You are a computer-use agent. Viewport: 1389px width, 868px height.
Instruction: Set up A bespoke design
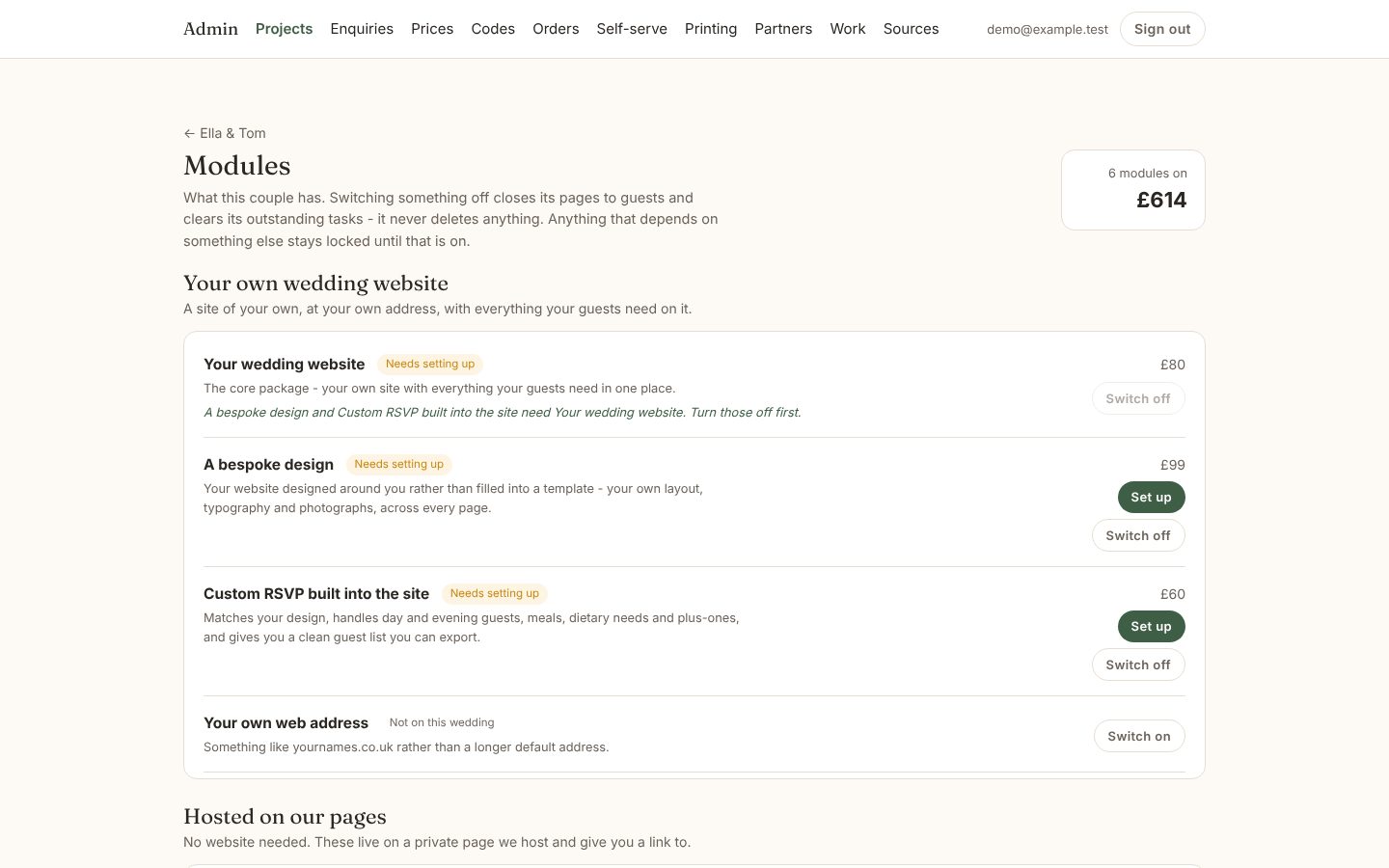point(1151,497)
